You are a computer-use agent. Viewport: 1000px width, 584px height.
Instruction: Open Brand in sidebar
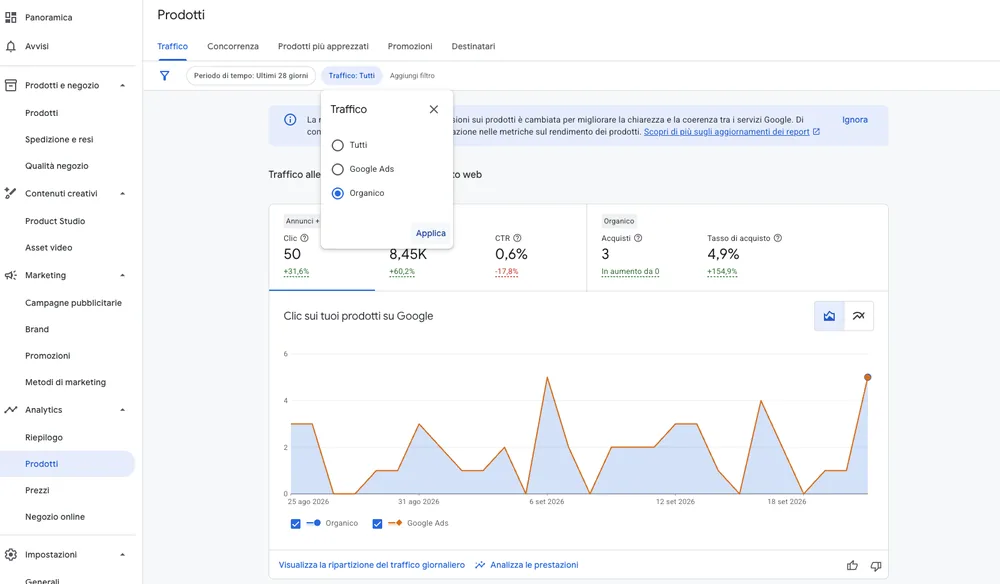pyautogui.click(x=37, y=329)
